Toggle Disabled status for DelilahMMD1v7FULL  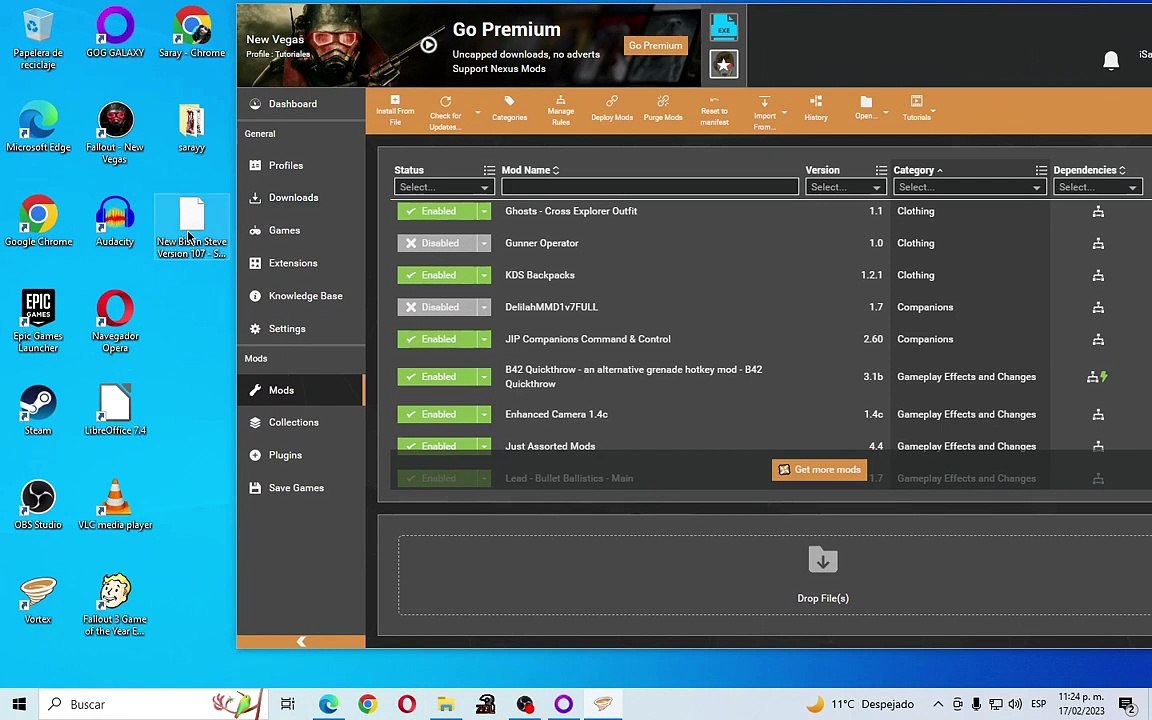click(x=438, y=307)
